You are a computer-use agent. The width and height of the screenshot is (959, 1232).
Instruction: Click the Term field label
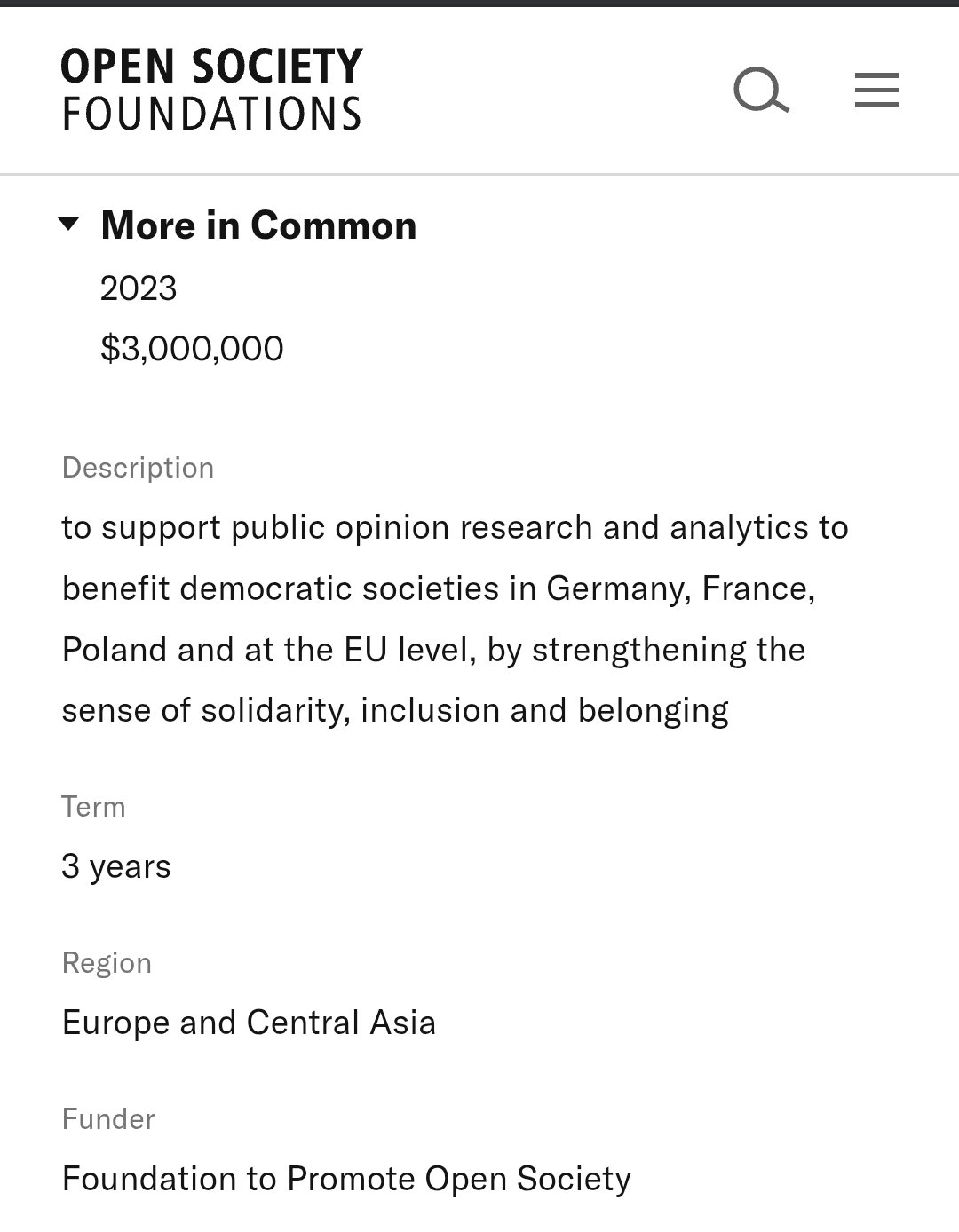(x=93, y=807)
